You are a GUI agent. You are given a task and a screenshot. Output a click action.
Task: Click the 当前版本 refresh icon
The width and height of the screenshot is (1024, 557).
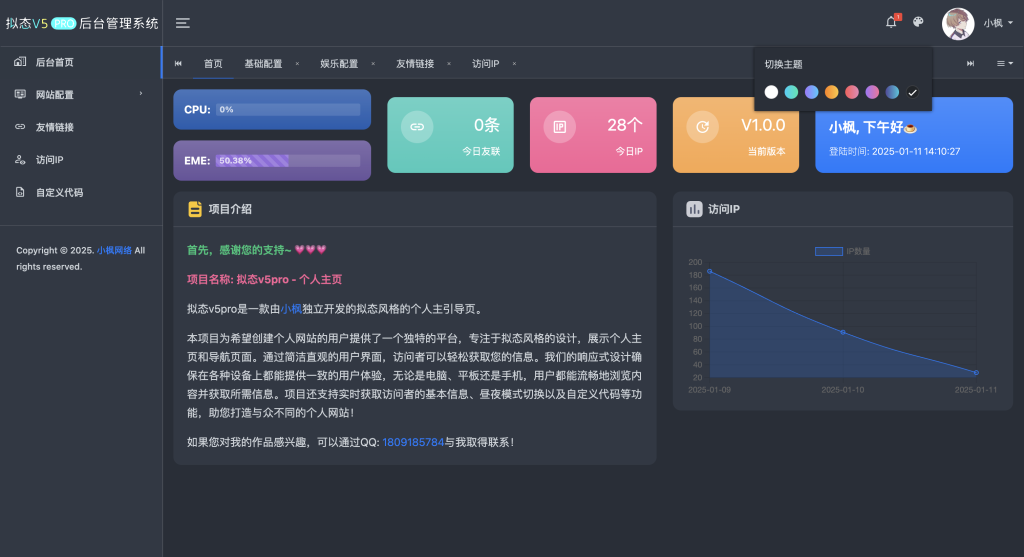click(x=702, y=127)
